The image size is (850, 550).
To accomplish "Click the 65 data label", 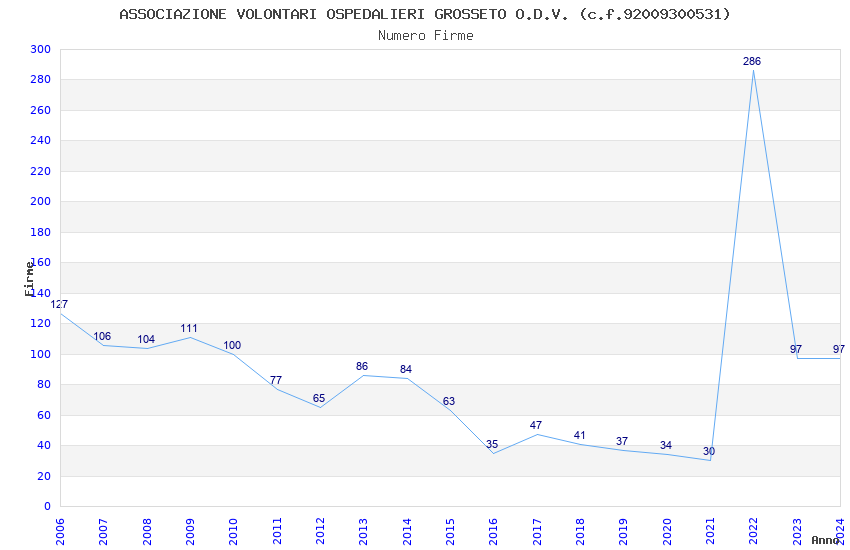I will pos(319,398).
